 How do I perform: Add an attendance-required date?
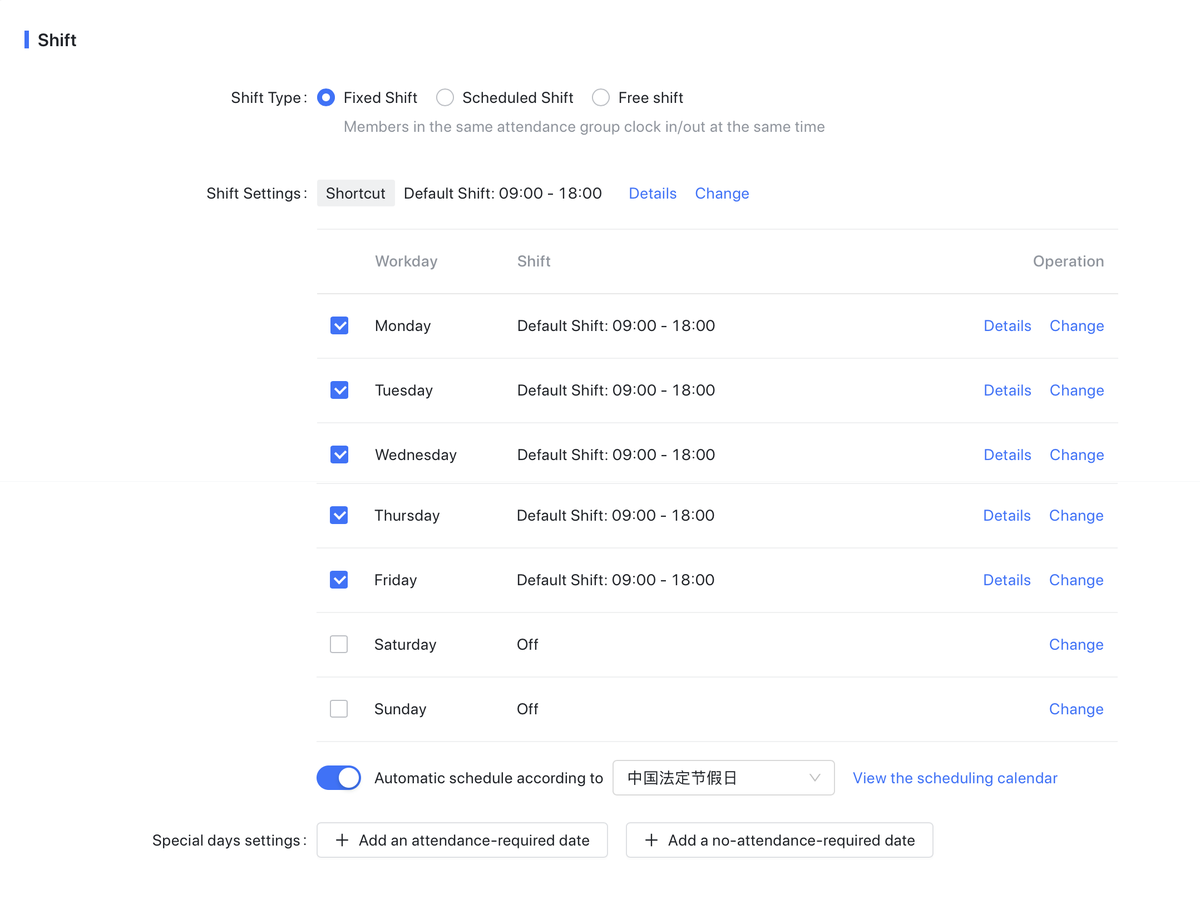(462, 841)
